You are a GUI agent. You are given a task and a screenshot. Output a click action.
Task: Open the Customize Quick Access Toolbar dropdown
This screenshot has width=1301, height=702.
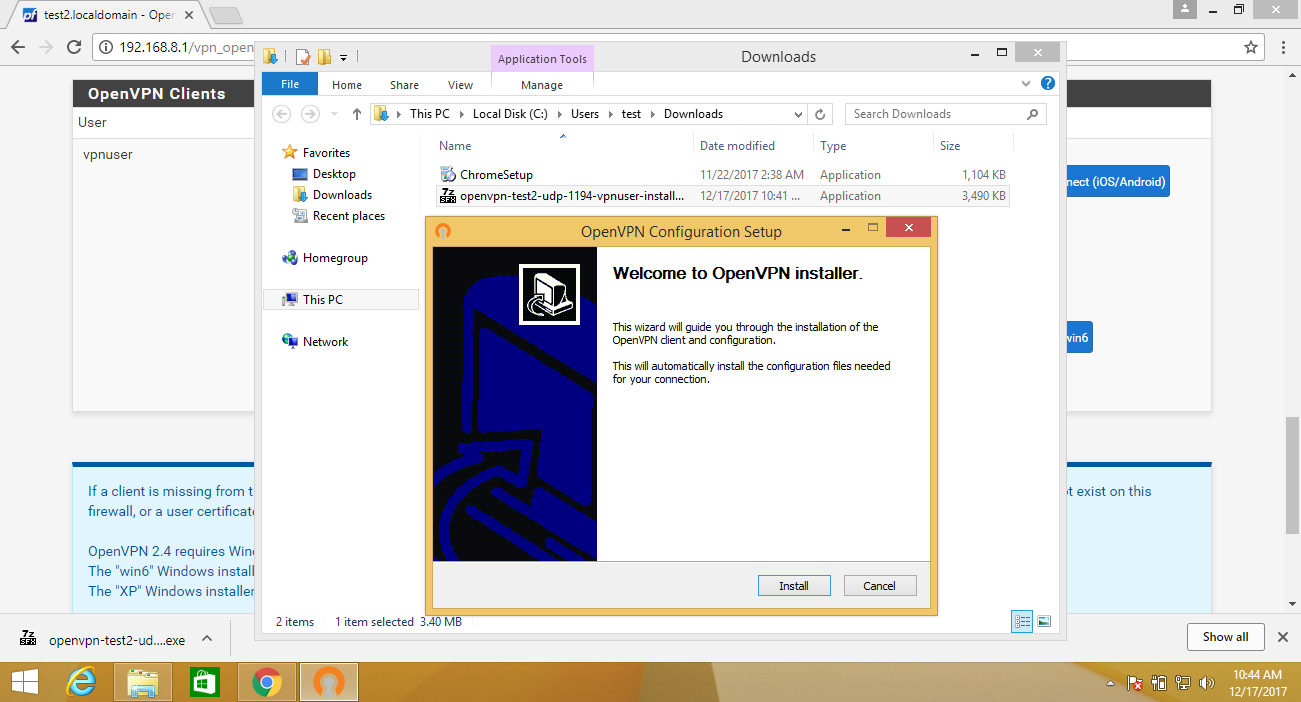pyautogui.click(x=344, y=57)
